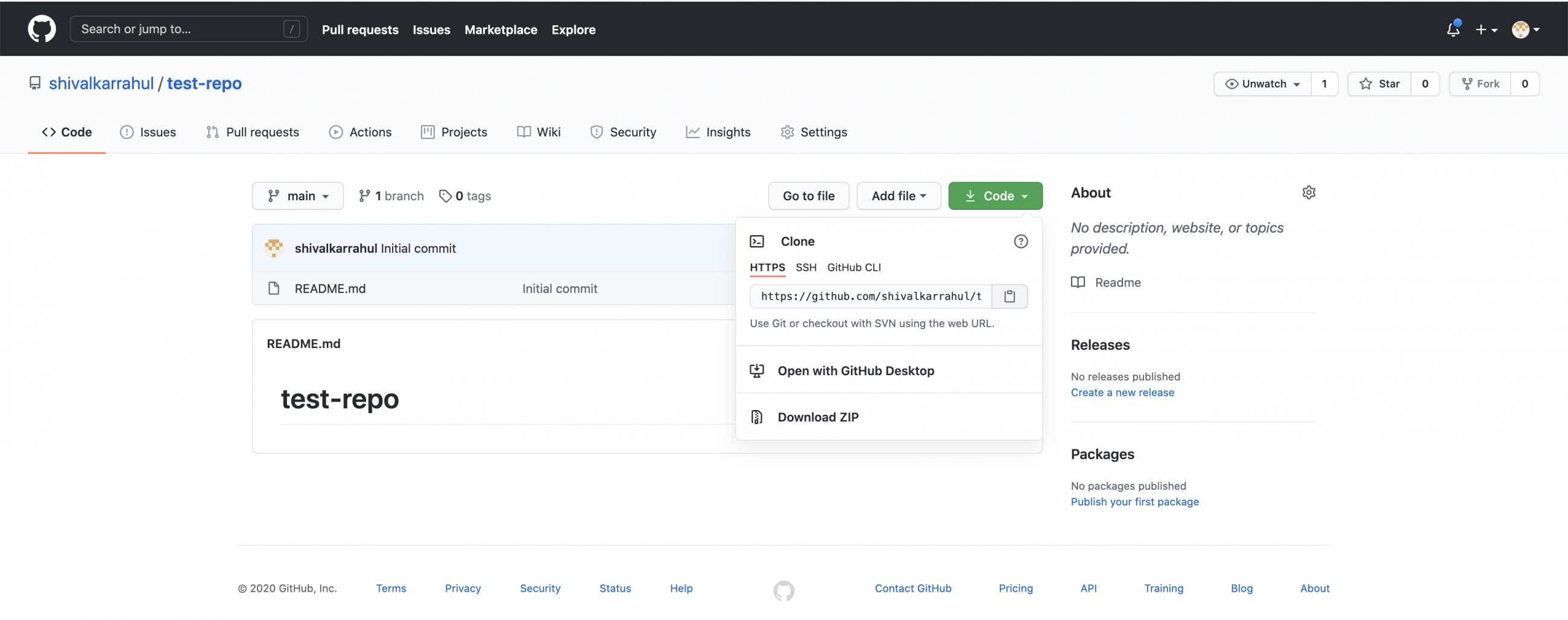Click the GitHub Octocat logo in header
Image resolution: width=1568 pixels, height=620 pixels.
pos(42,28)
